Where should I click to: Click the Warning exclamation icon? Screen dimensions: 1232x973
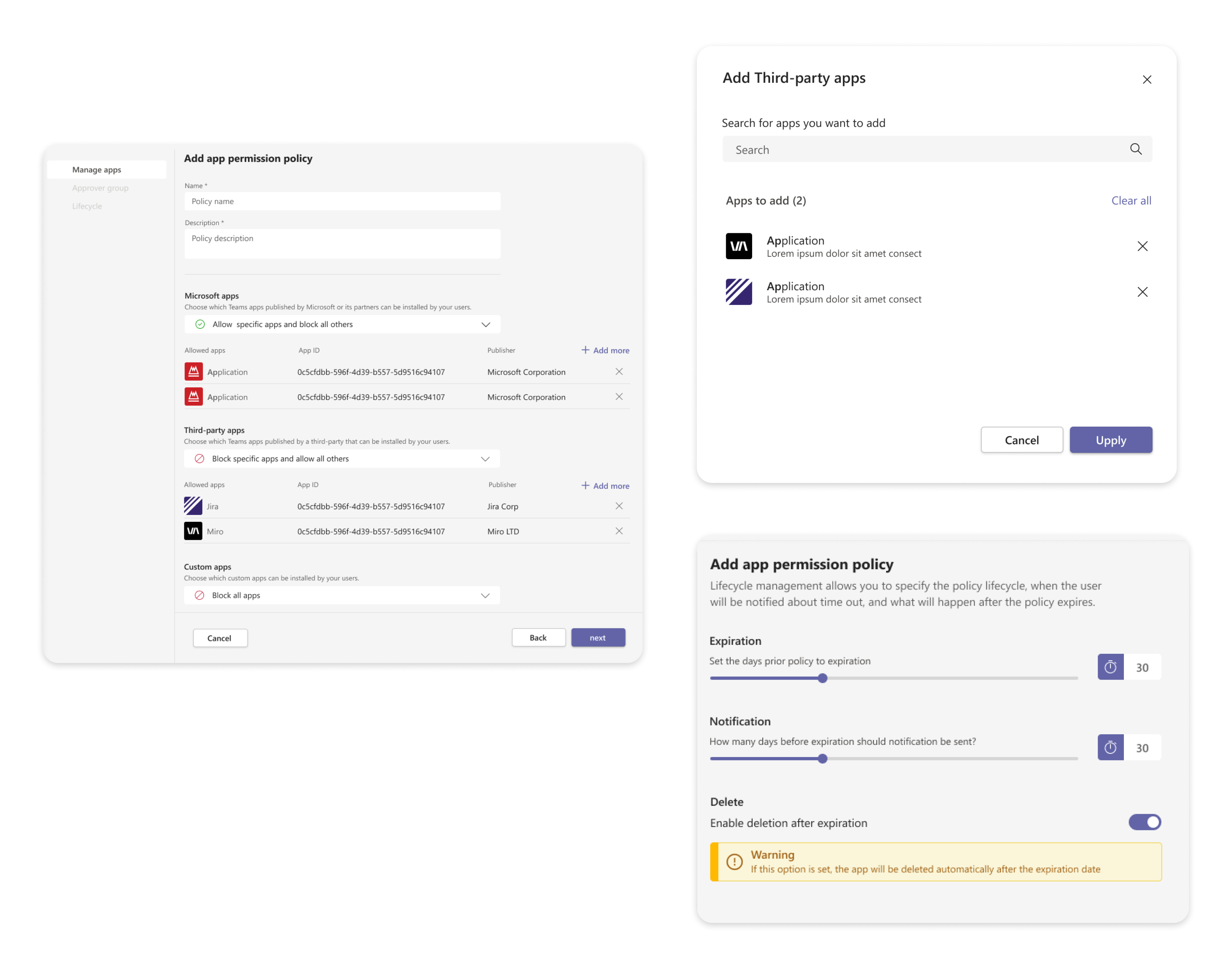(x=734, y=862)
